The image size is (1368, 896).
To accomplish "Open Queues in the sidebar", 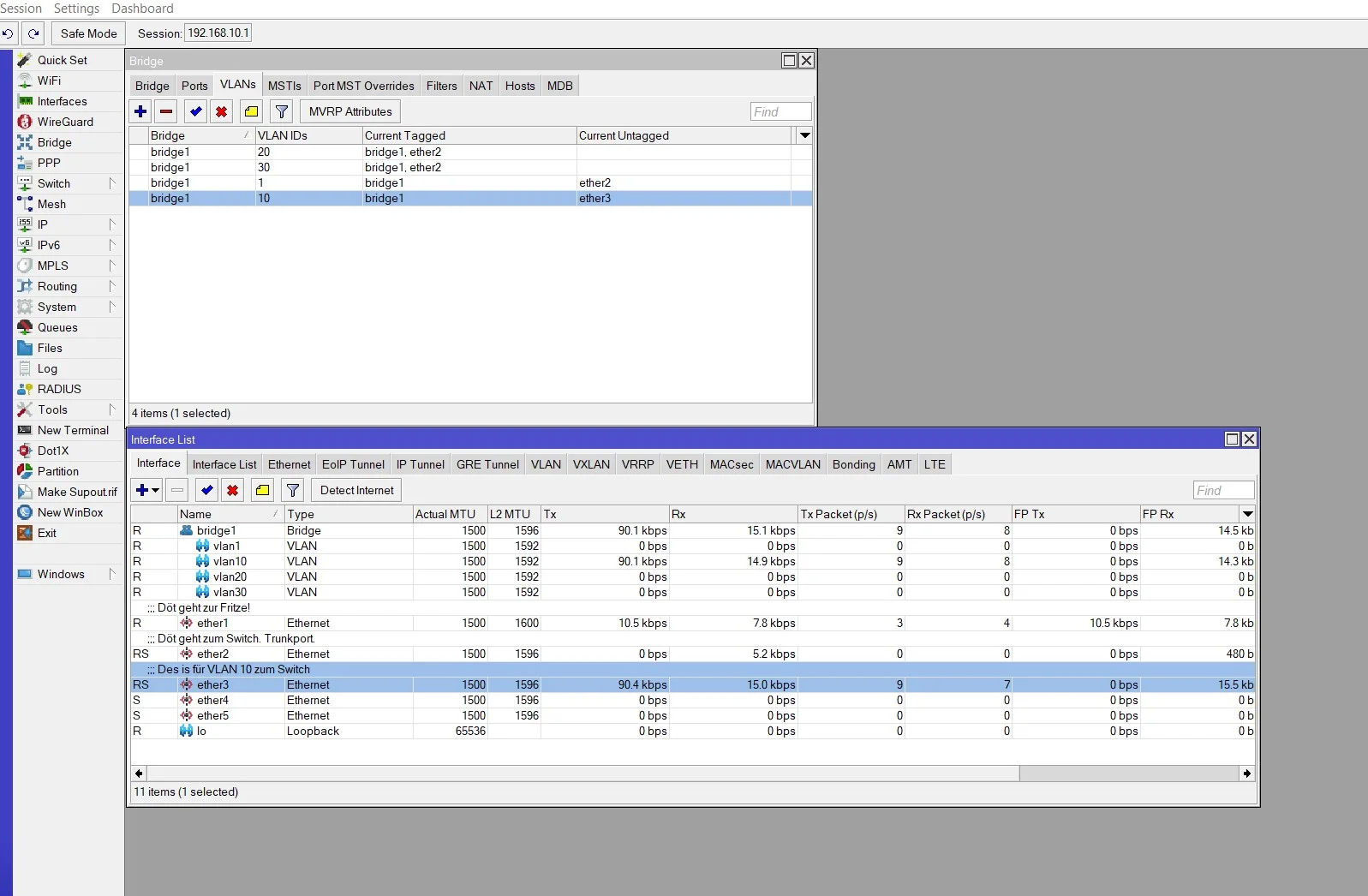I will 57,327.
